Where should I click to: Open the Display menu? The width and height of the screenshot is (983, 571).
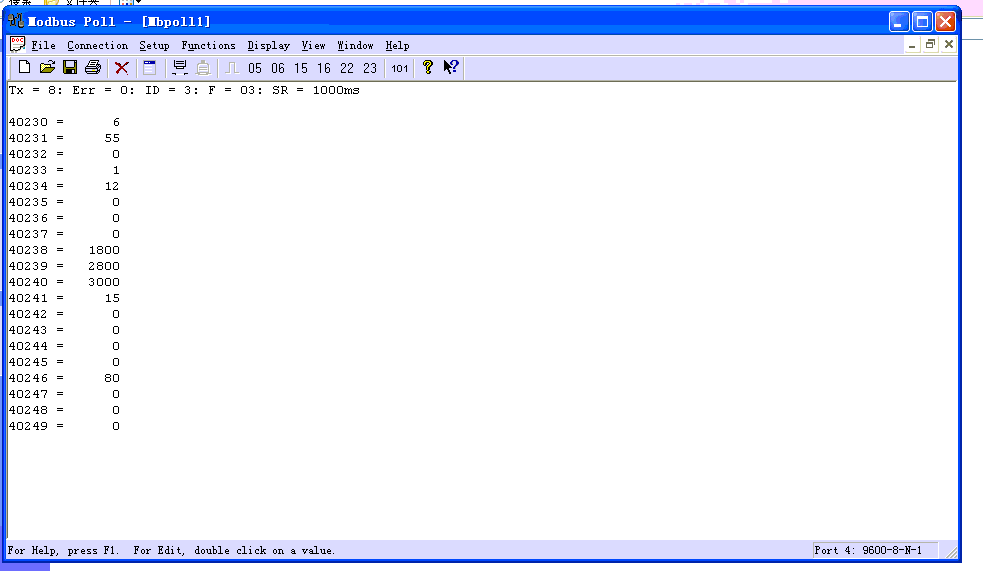pyautogui.click(x=268, y=45)
